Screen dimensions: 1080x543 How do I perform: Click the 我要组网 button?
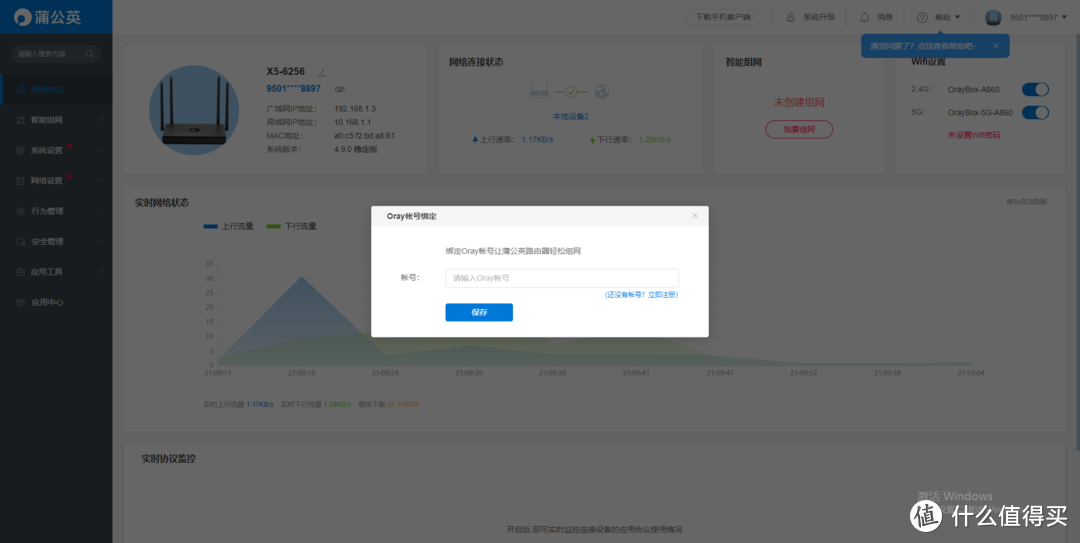click(799, 129)
